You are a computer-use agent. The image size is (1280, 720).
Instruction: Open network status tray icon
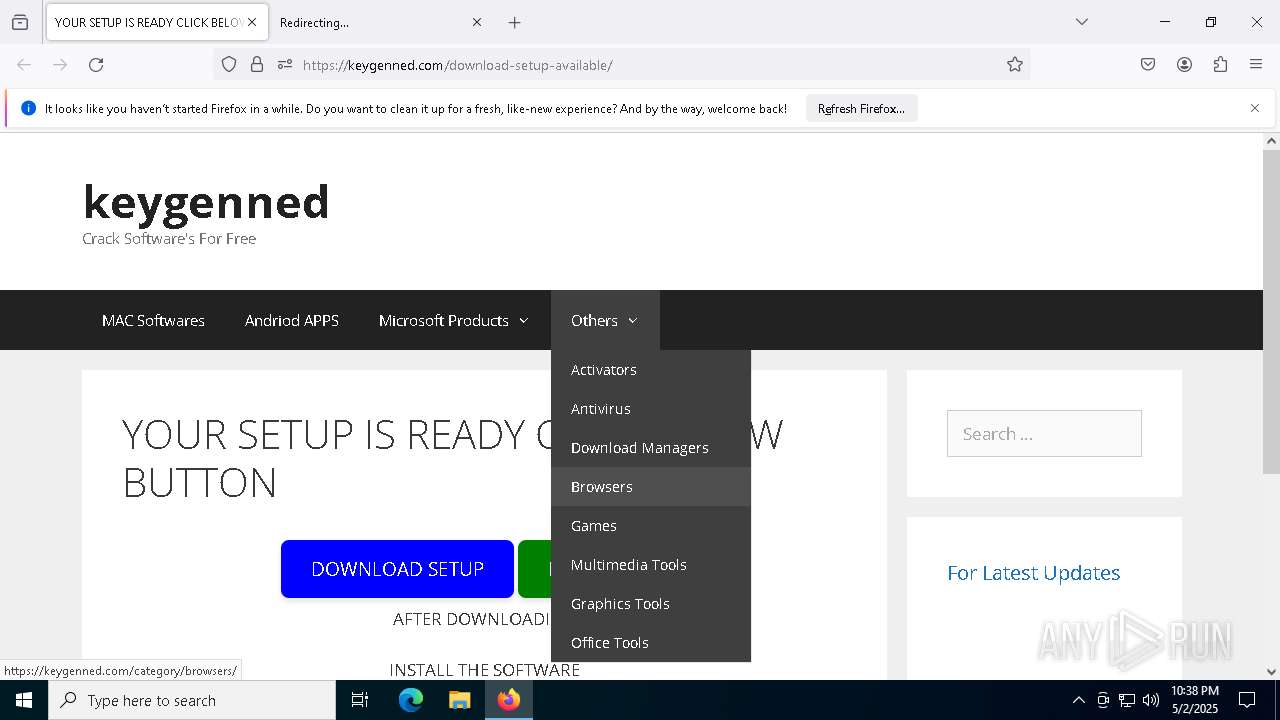1127,700
